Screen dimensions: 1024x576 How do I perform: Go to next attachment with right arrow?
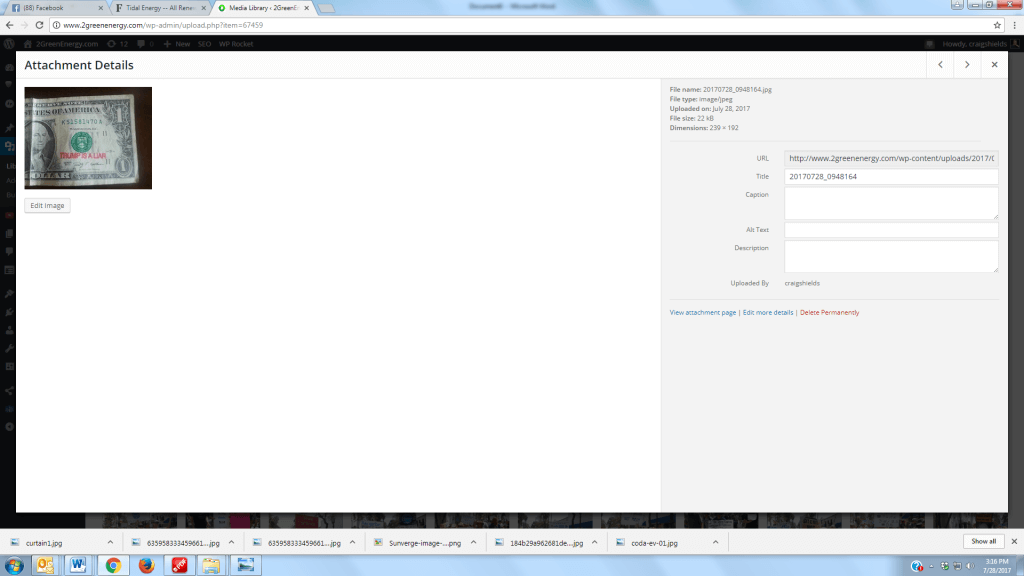point(967,65)
